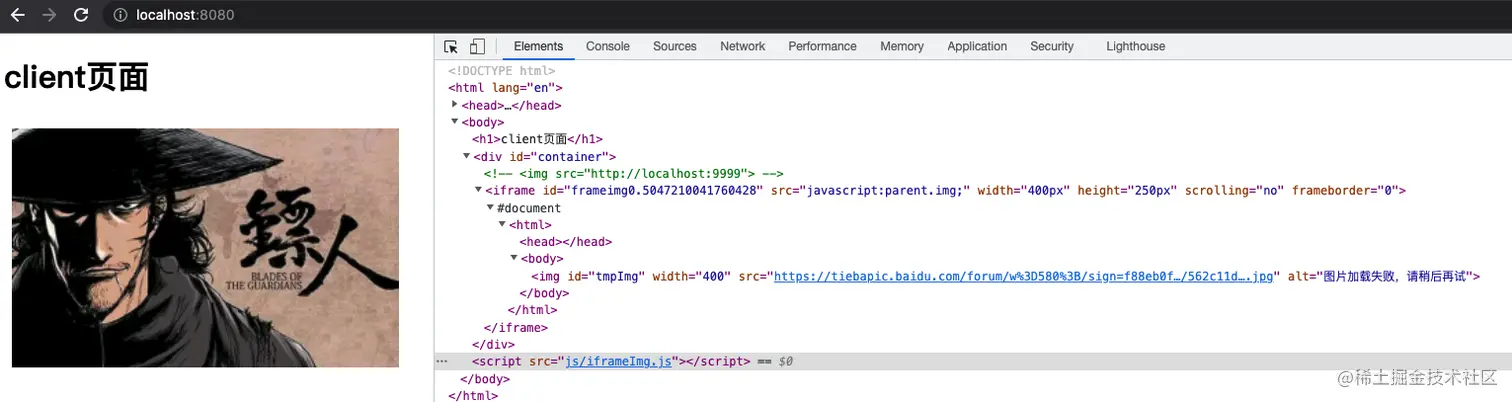Open the Sources tab
Screen dimensions: 1512x402
pos(675,46)
